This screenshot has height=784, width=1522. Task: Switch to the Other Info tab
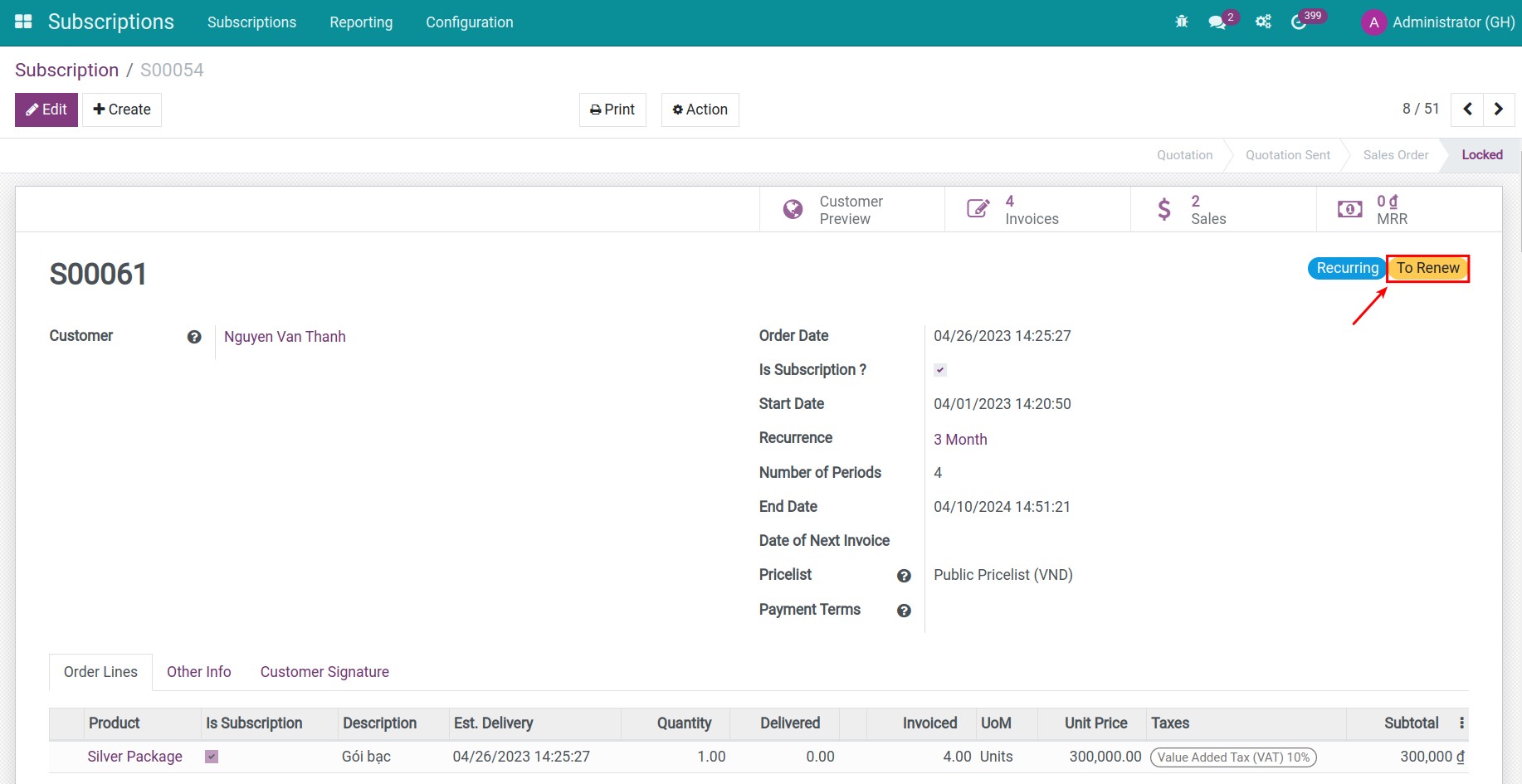198,672
